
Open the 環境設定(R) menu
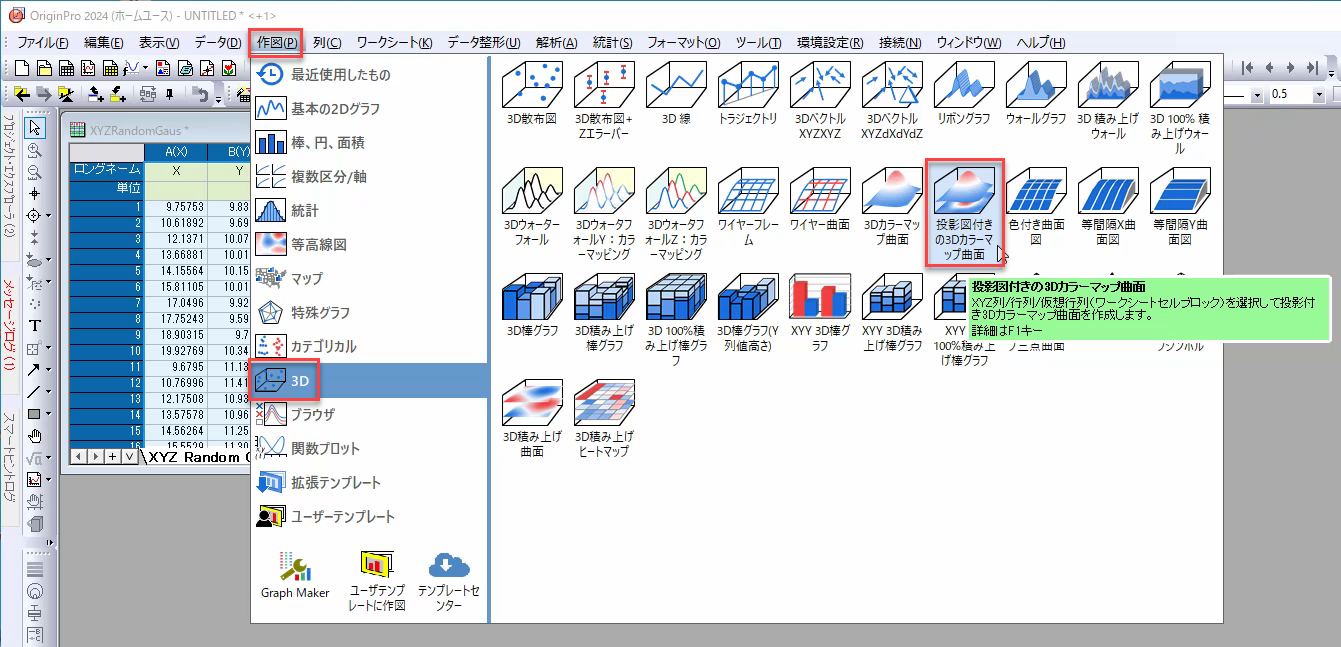pyautogui.click(x=832, y=42)
